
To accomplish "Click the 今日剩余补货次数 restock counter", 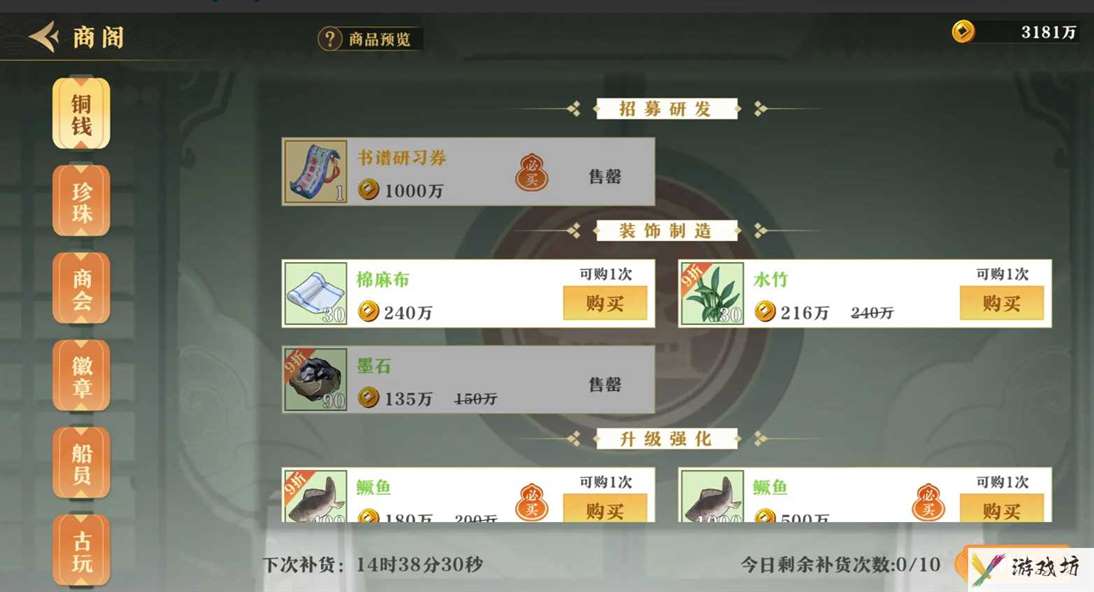I will [841, 564].
